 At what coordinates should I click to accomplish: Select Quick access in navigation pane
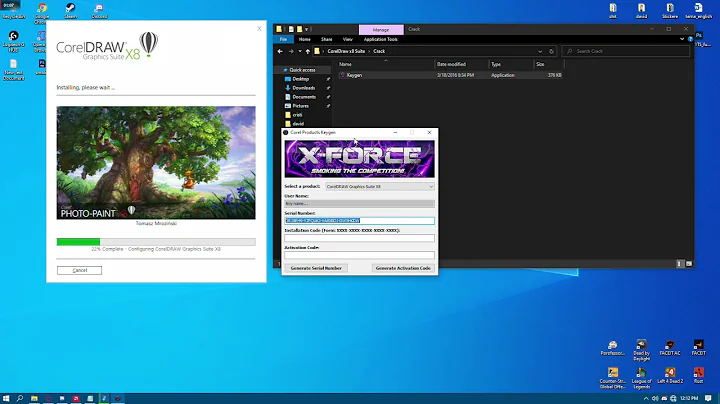[302, 70]
